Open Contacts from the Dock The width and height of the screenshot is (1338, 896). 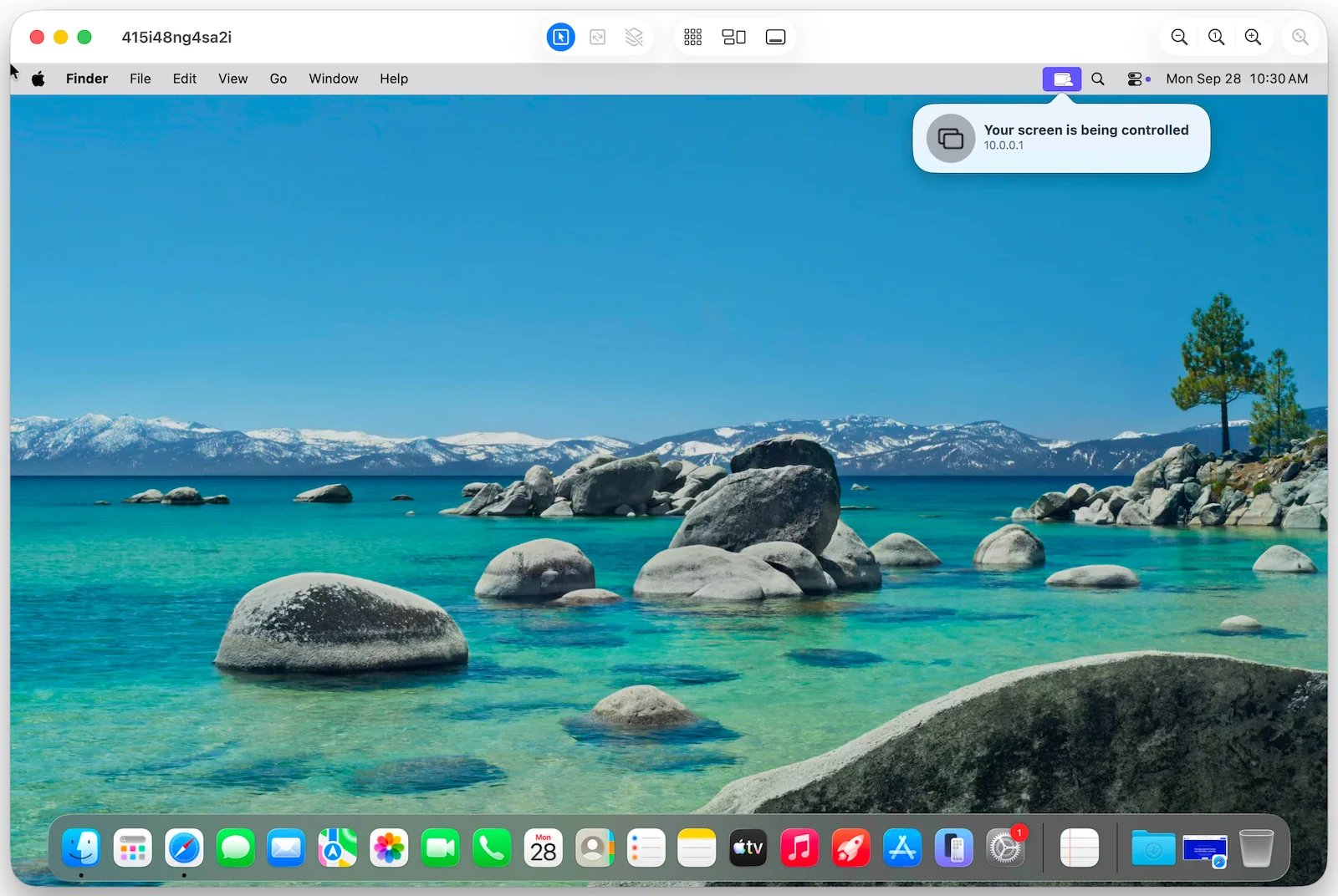pos(595,848)
